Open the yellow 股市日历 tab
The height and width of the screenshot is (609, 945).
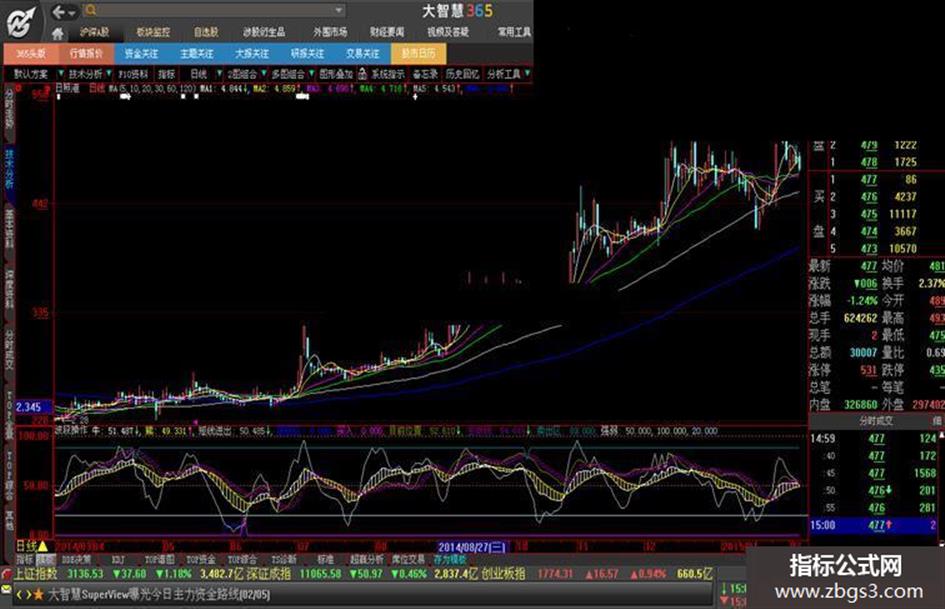[x=418, y=54]
